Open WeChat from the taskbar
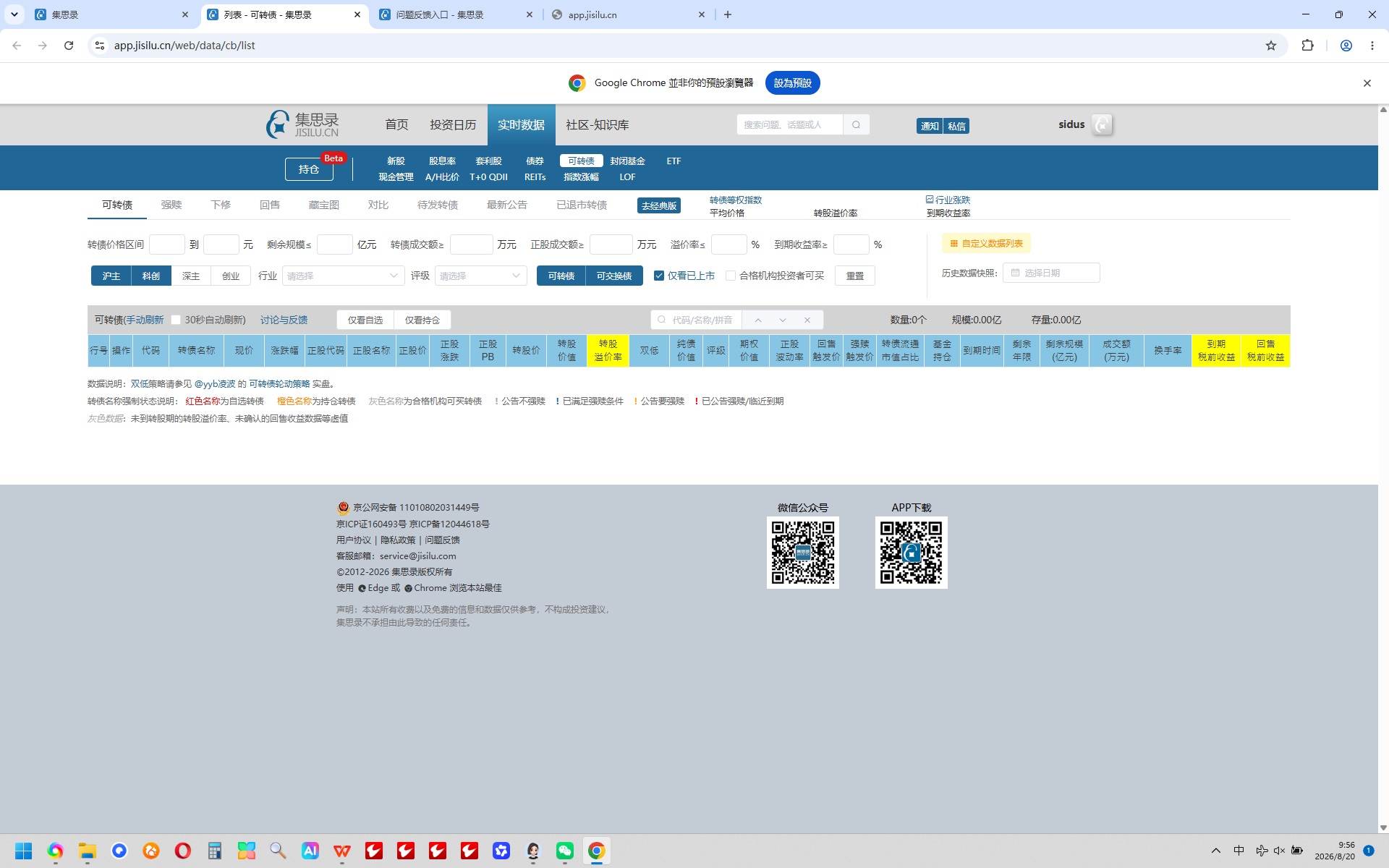This screenshot has height=868, width=1389. click(565, 851)
